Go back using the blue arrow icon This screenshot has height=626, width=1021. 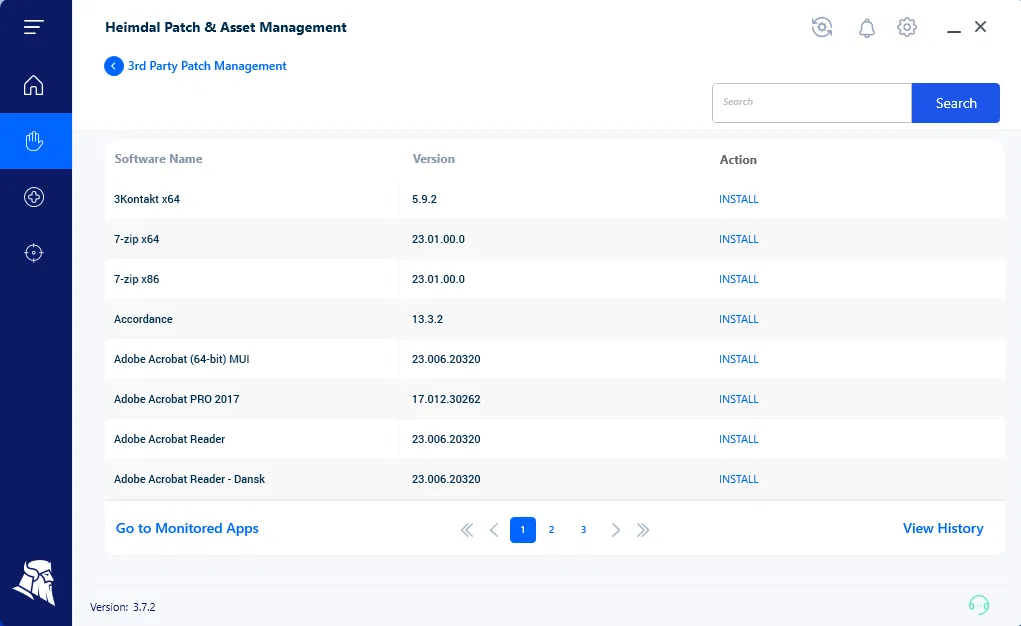(x=113, y=66)
